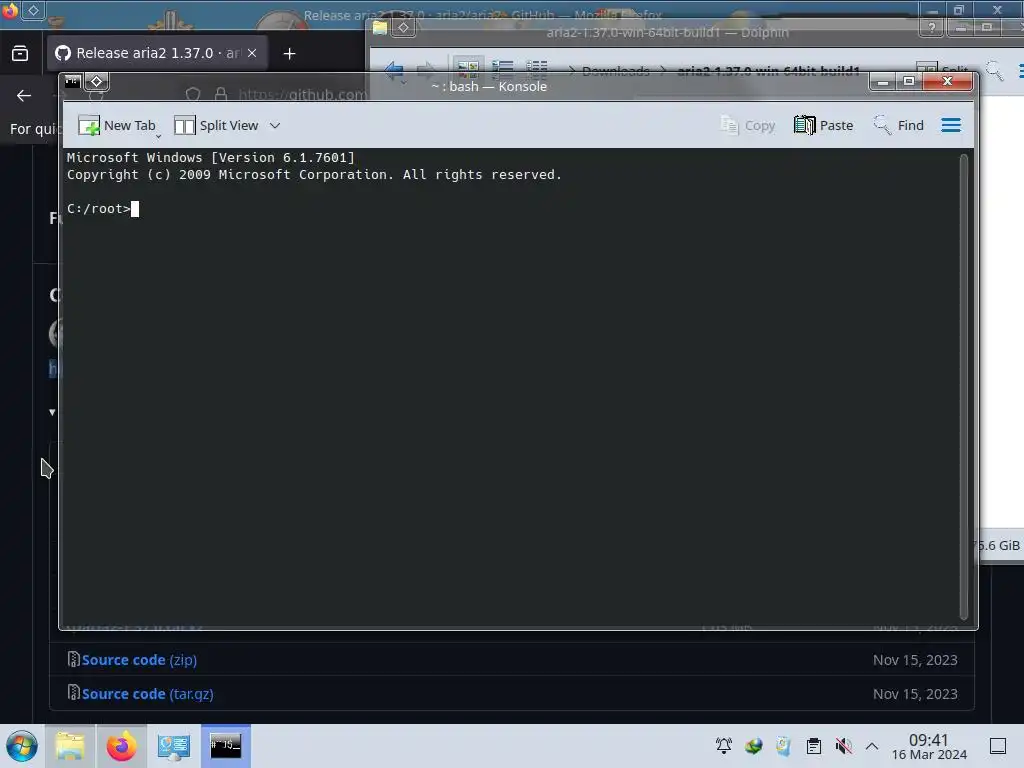Click the tracking shield icon in Firefox
Viewport: 1024px width, 768px height.
pos(193,95)
